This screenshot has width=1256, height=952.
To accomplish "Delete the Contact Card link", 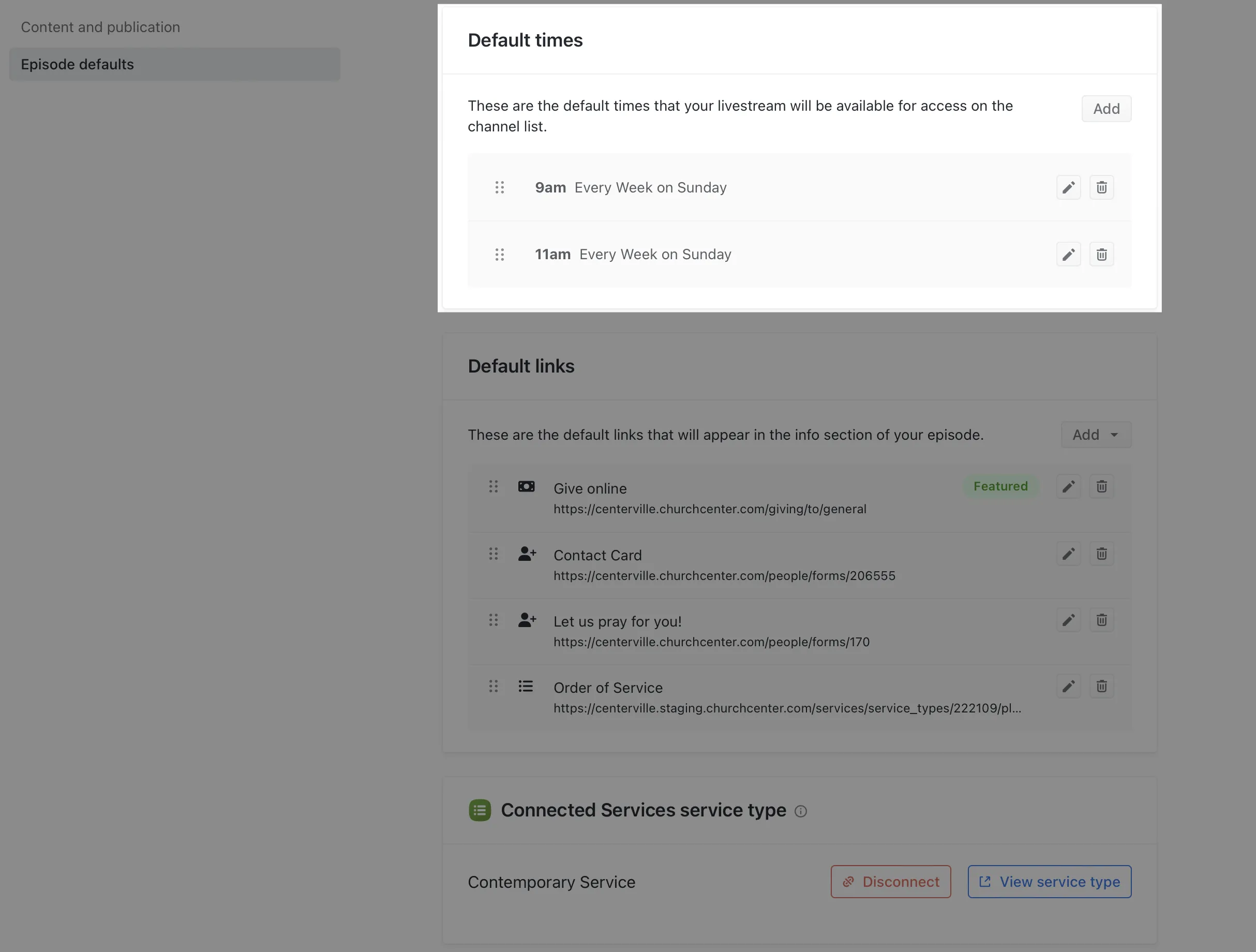I will [1101, 554].
